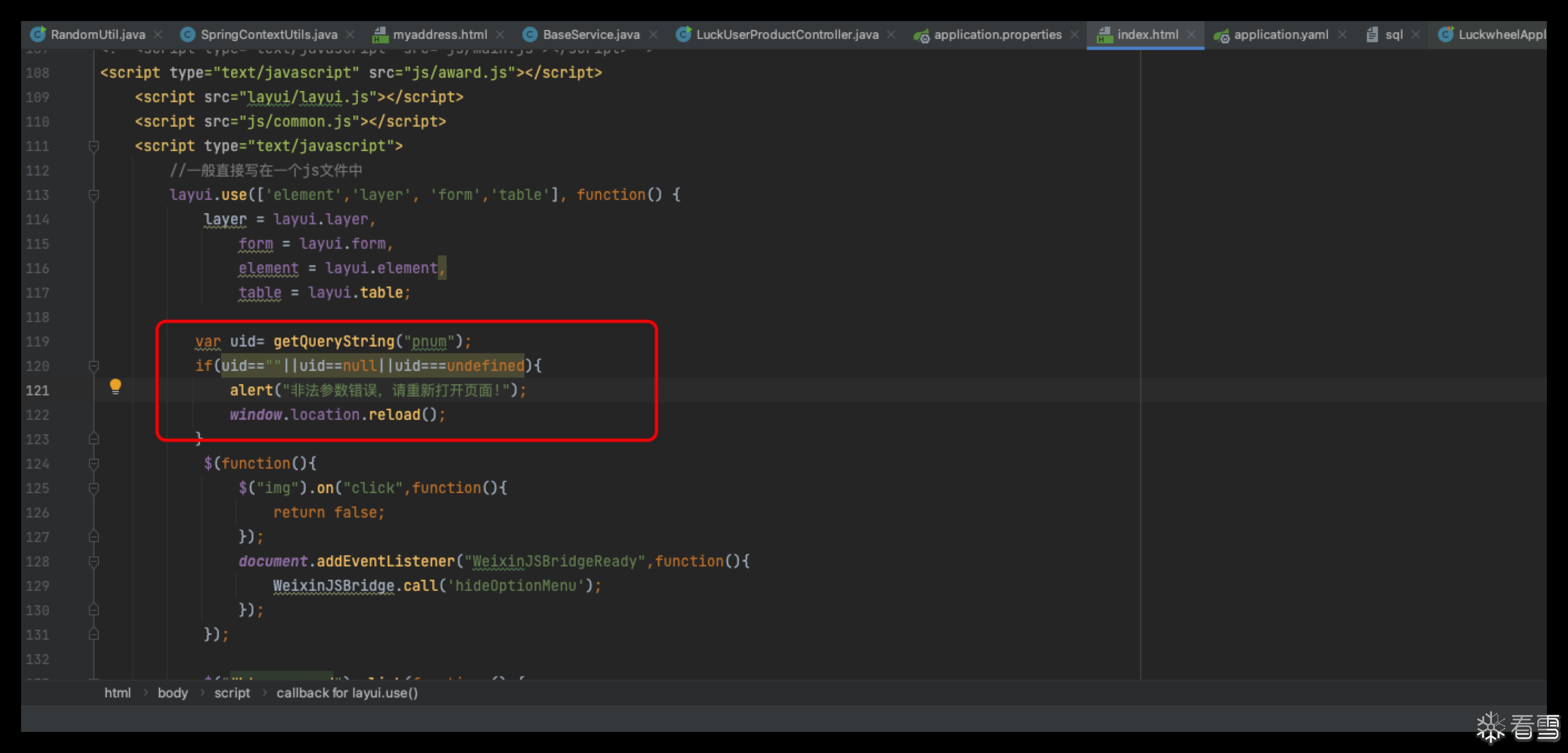Open the application.yaml tab
The width and height of the screenshot is (1568, 753).
[1281, 34]
